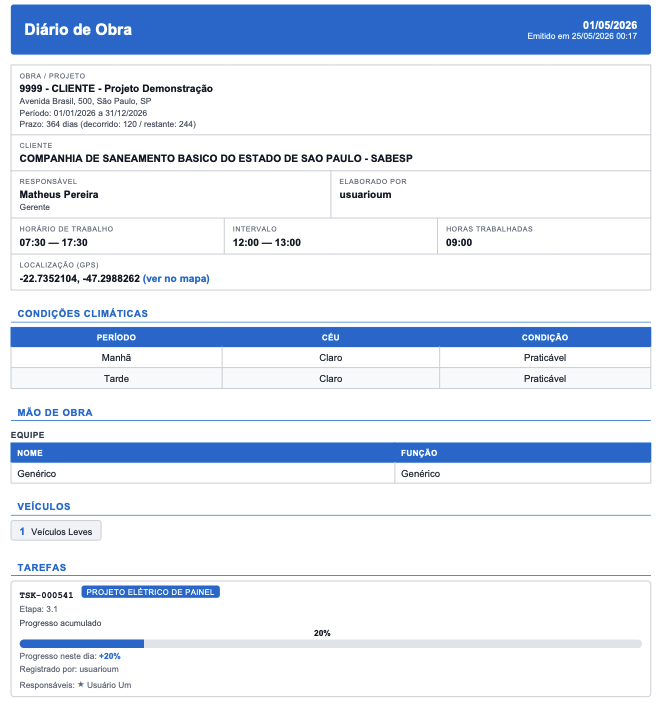Click responsible name 'Matheus Pereira'
This screenshot has height=707, width=658.
pyautogui.click(x=59, y=194)
